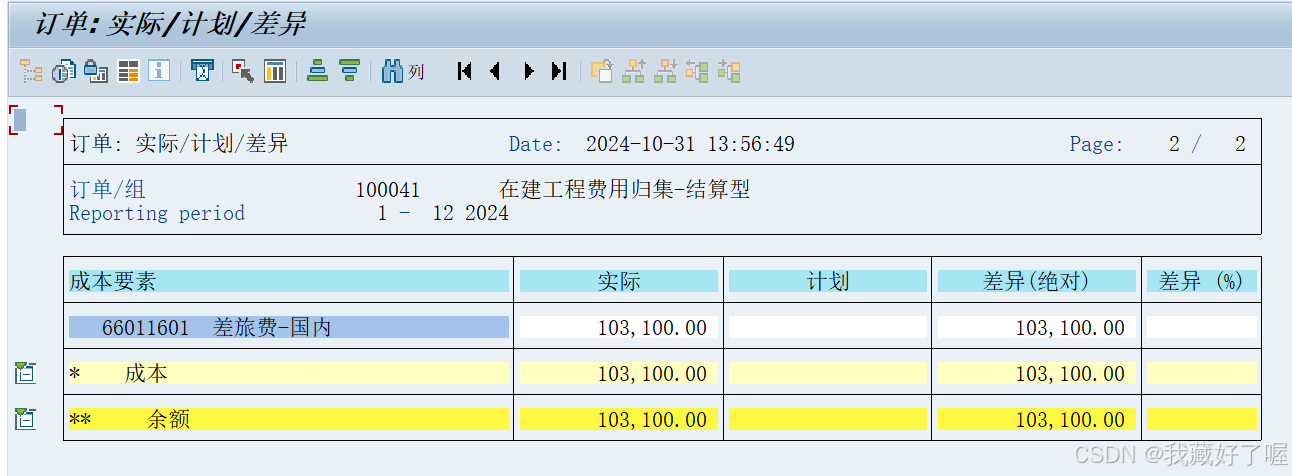Click the column layout toolbar icon
The height and width of the screenshot is (476, 1292).
coord(275,71)
